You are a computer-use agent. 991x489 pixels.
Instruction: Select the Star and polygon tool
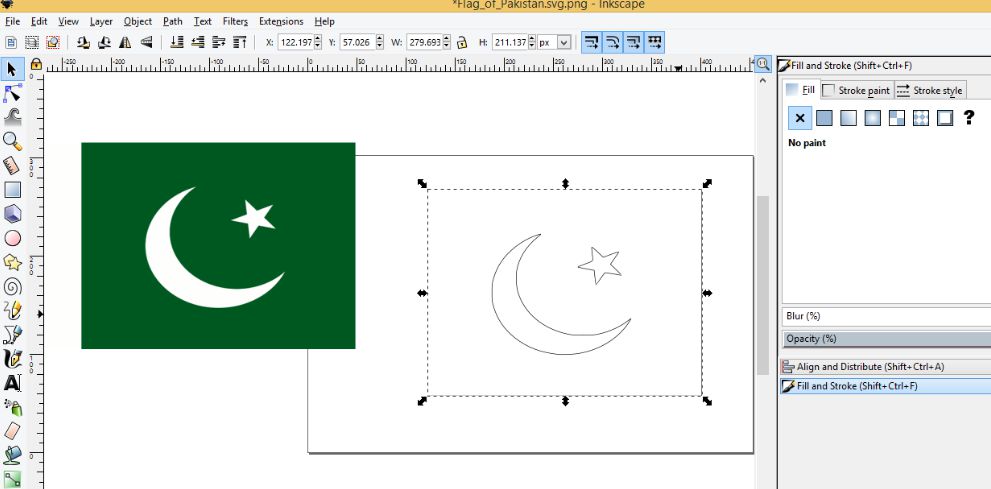12,262
